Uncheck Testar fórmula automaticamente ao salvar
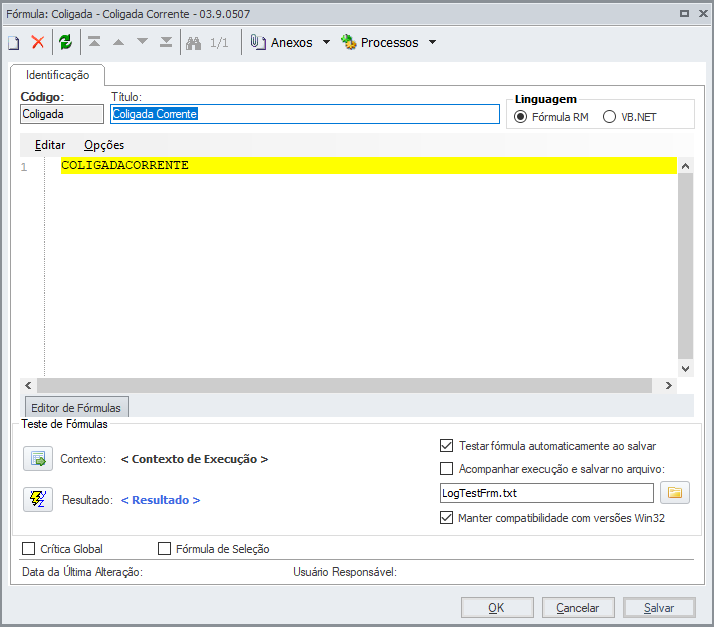The height and width of the screenshot is (627, 714). [447, 446]
